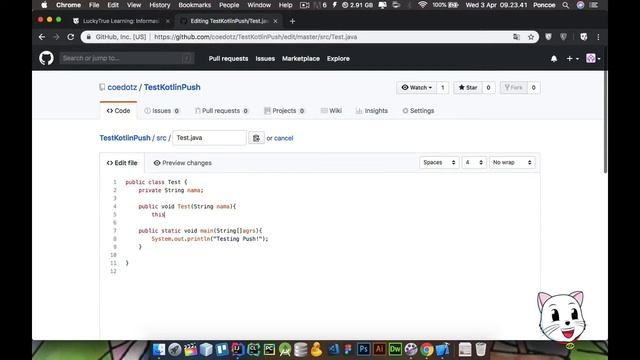
Task: Open the GitHub Octocat home logo
Action: [x=46, y=58]
